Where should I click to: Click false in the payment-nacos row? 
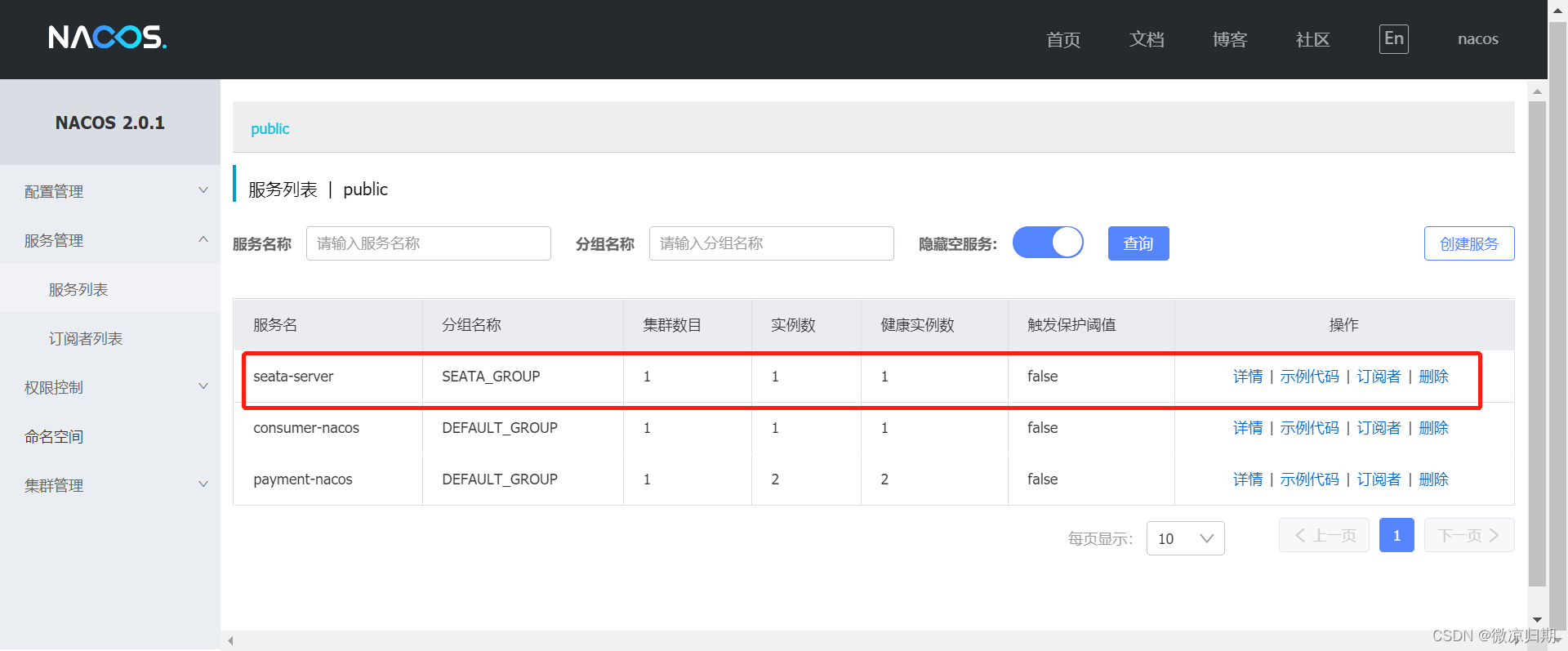pos(1042,479)
